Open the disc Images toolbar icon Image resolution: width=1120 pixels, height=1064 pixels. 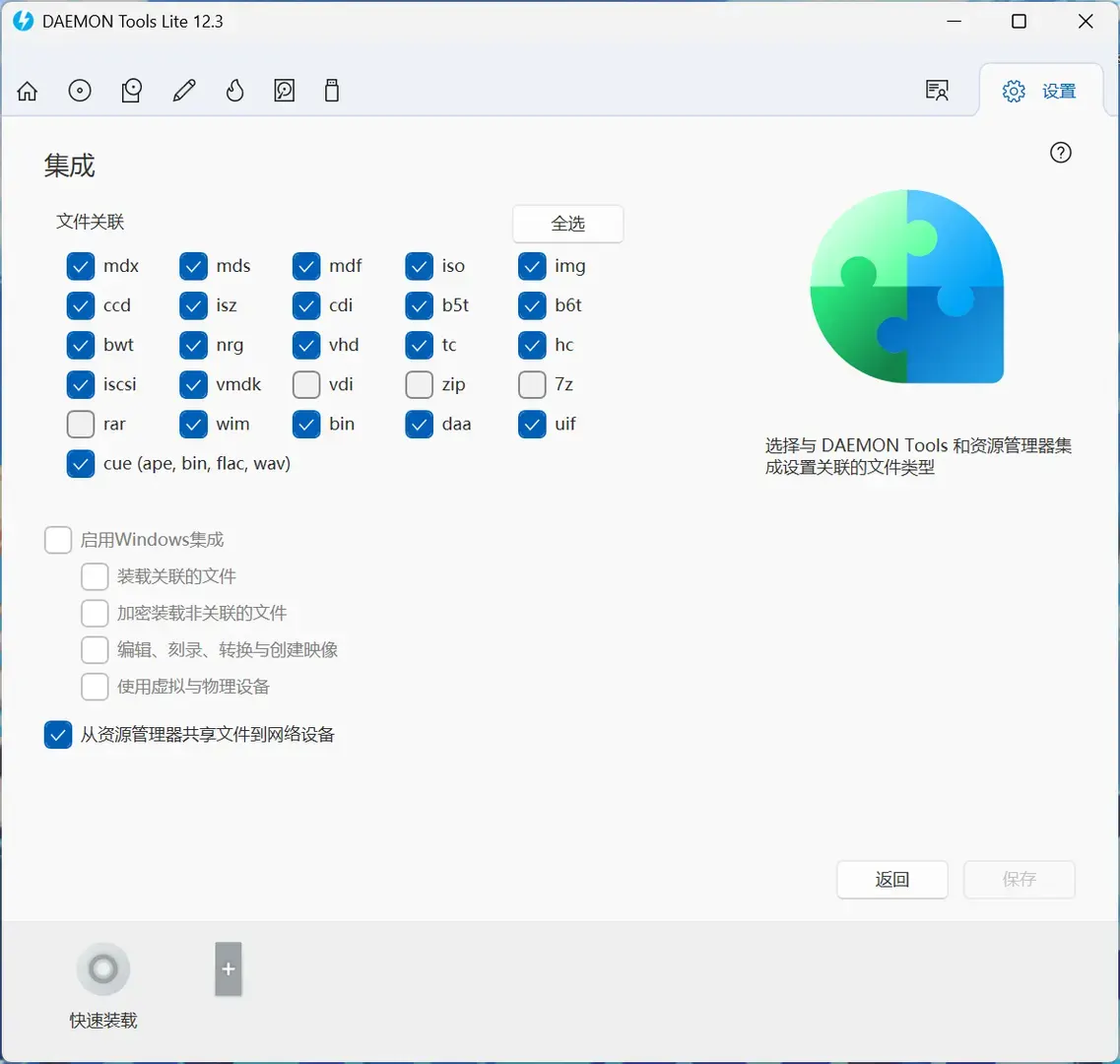pyautogui.click(x=80, y=91)
